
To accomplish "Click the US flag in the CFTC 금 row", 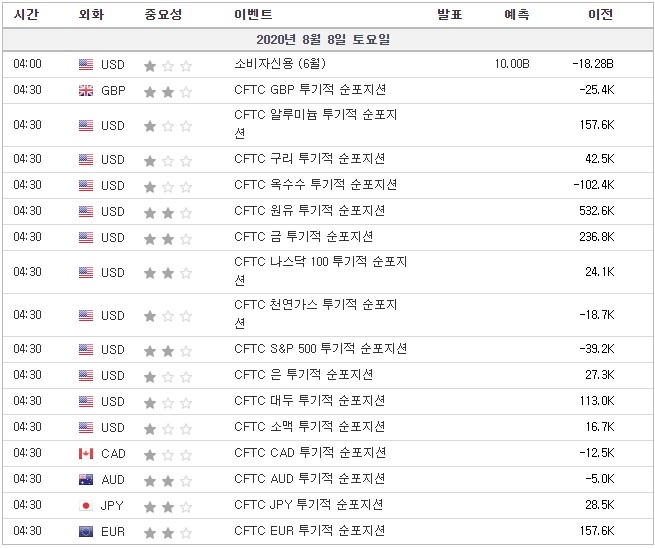I will tap(86, 237).
